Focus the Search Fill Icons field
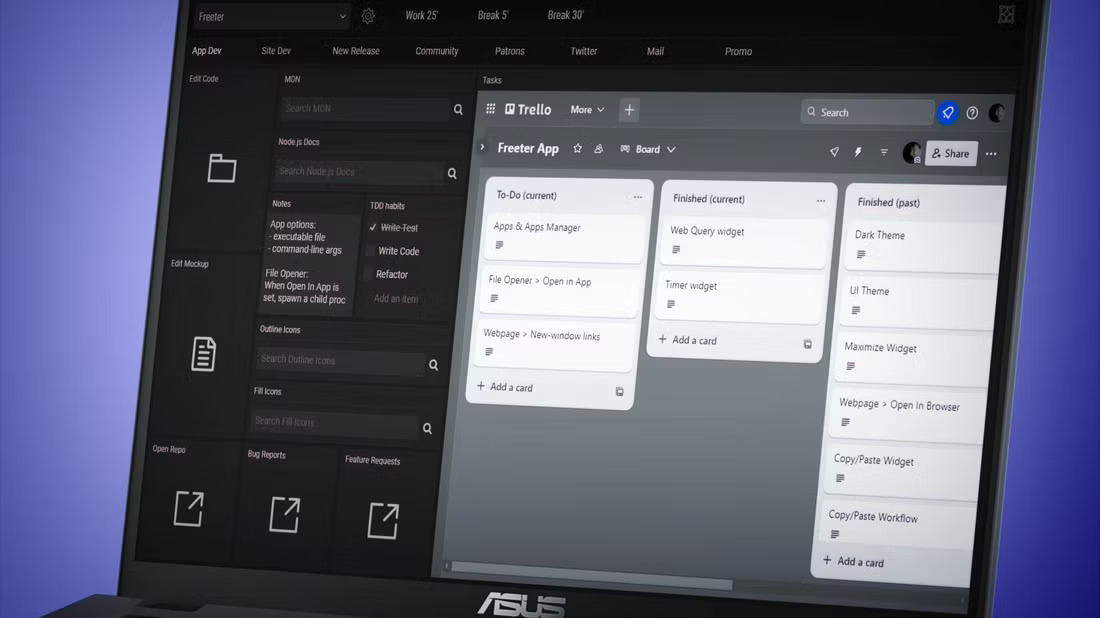1100x618 pixels. 335,422
